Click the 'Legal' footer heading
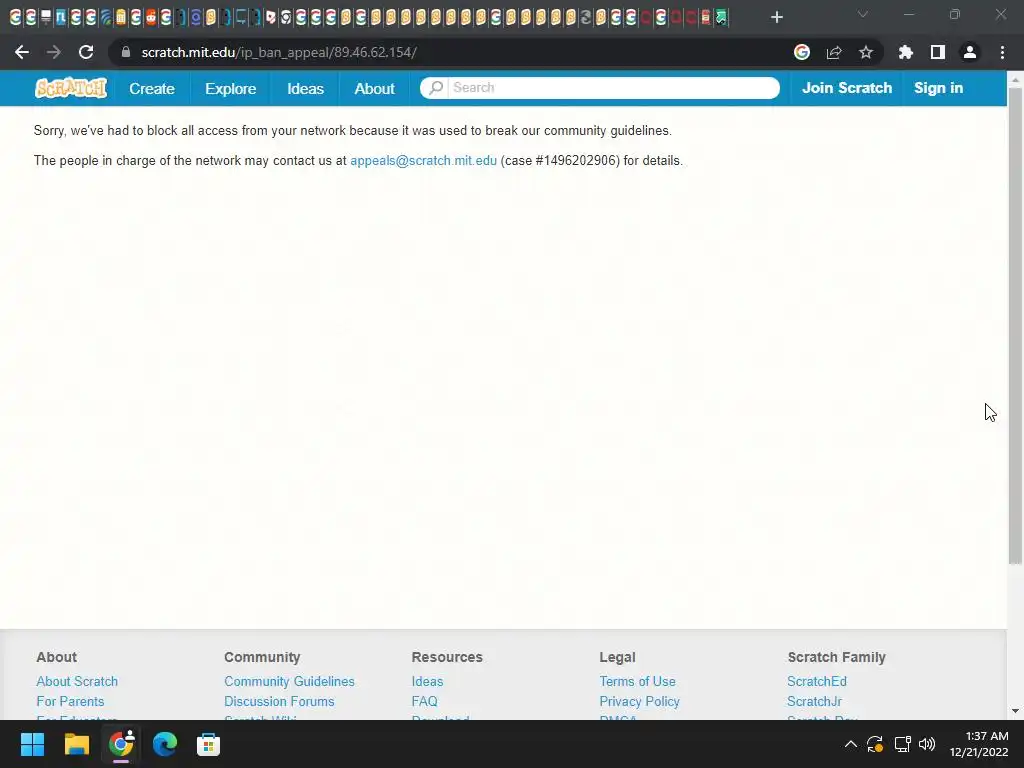 [x=617, y=657]
